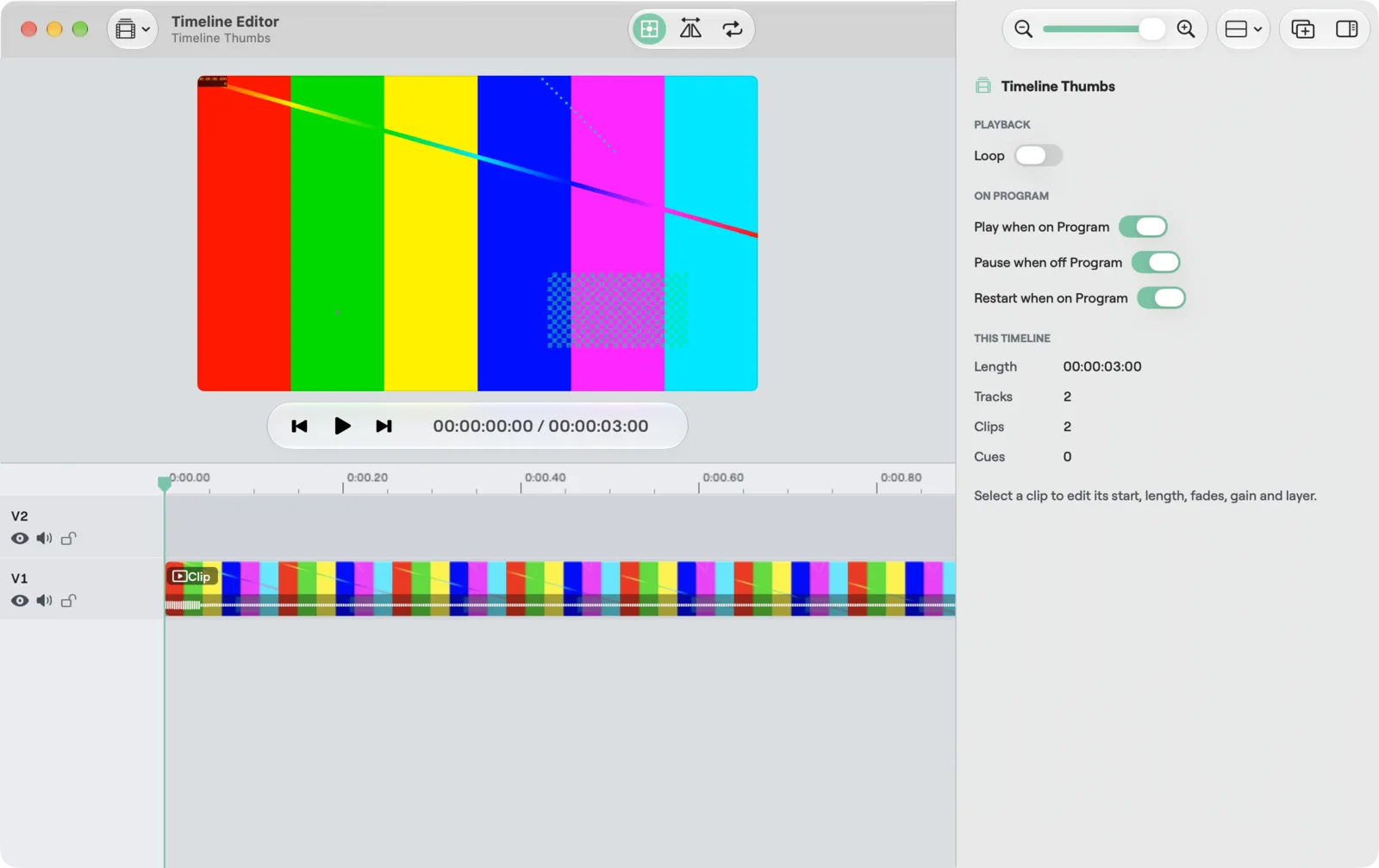
Task: Click the audio waveform strip on the clip
Action: point(560,605)
